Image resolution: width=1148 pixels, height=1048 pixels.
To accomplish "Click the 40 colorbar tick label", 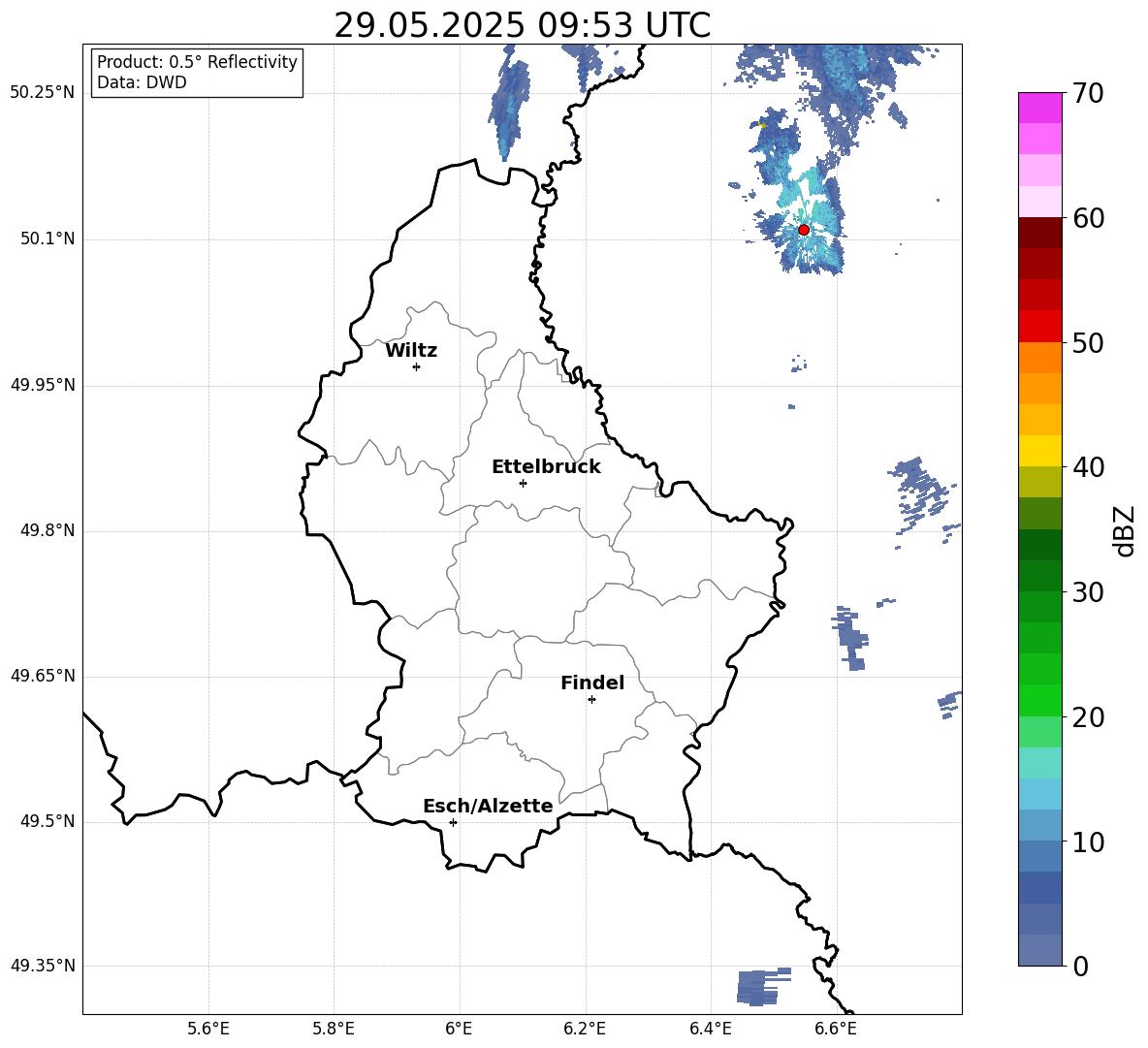I will [x=1088, y=467].
